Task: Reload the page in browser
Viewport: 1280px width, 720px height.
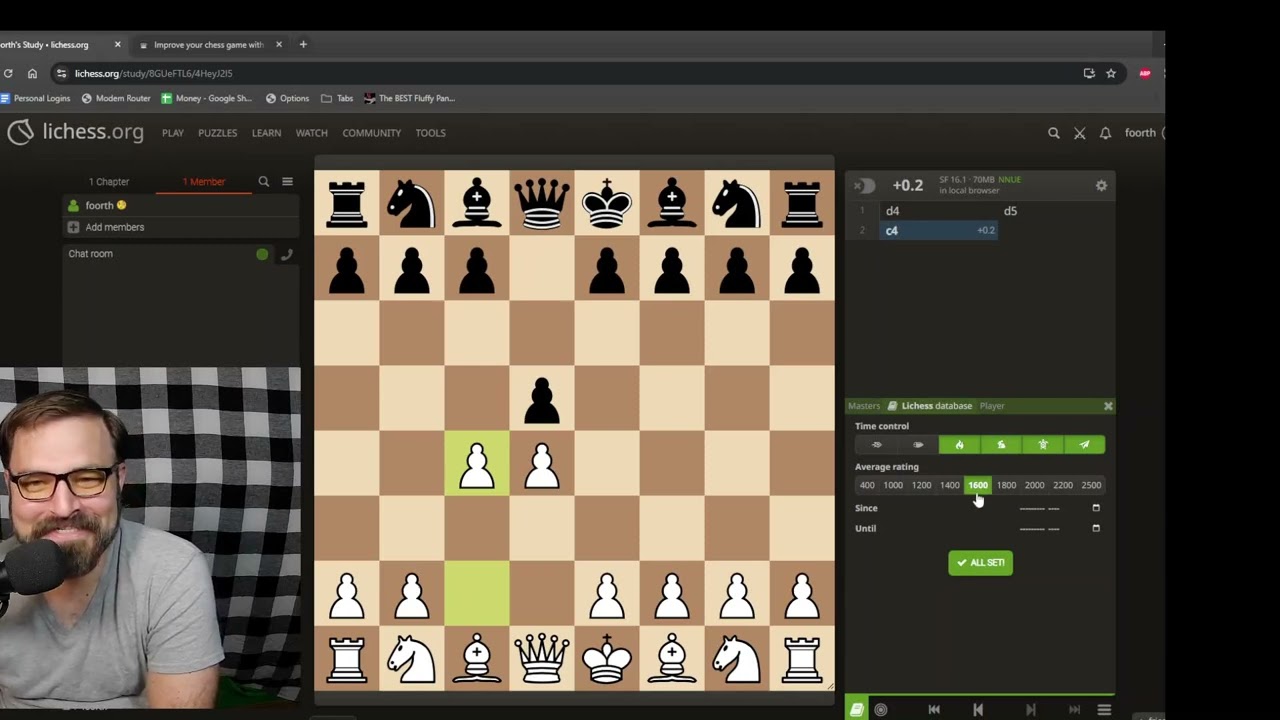Action: pos(8,73)
